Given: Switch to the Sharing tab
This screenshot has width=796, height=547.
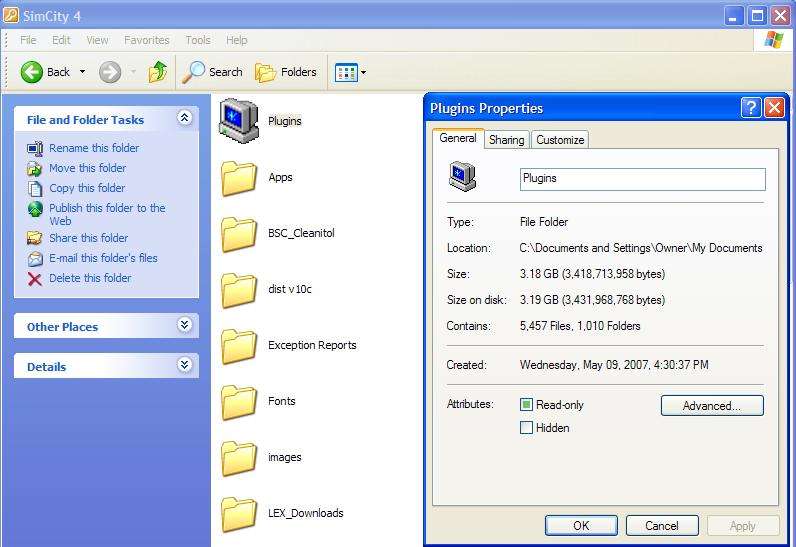Looking at the screenshot, I should point(507,140).
